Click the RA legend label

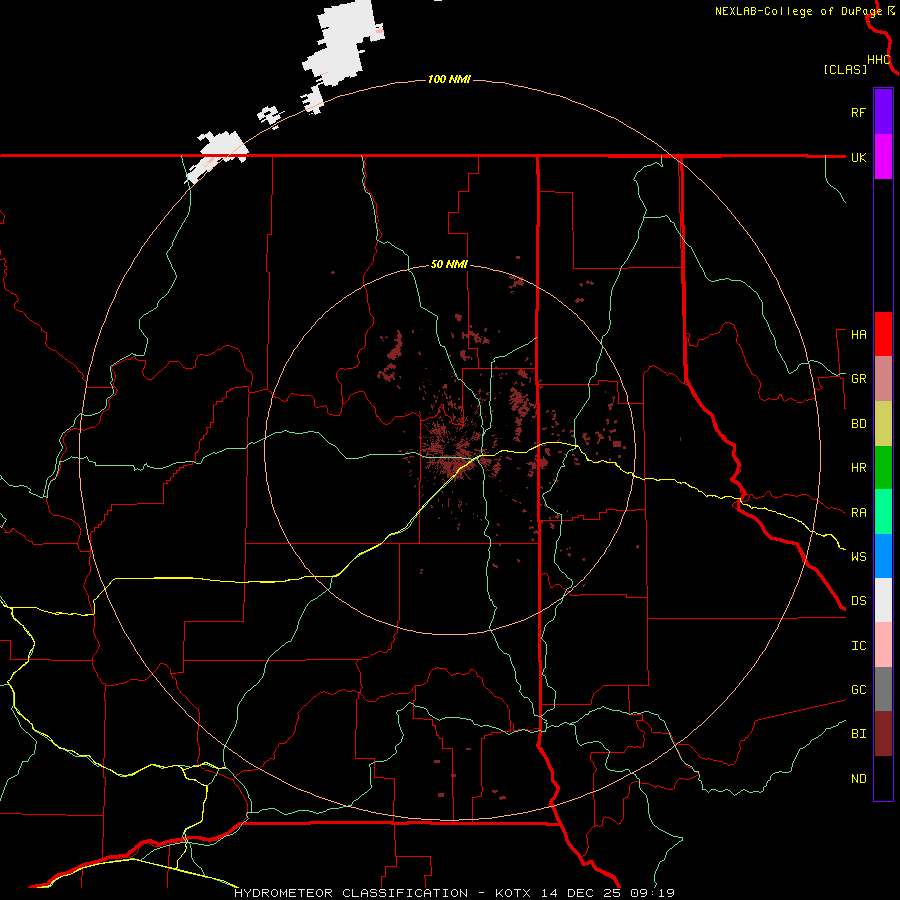point(858,512)
